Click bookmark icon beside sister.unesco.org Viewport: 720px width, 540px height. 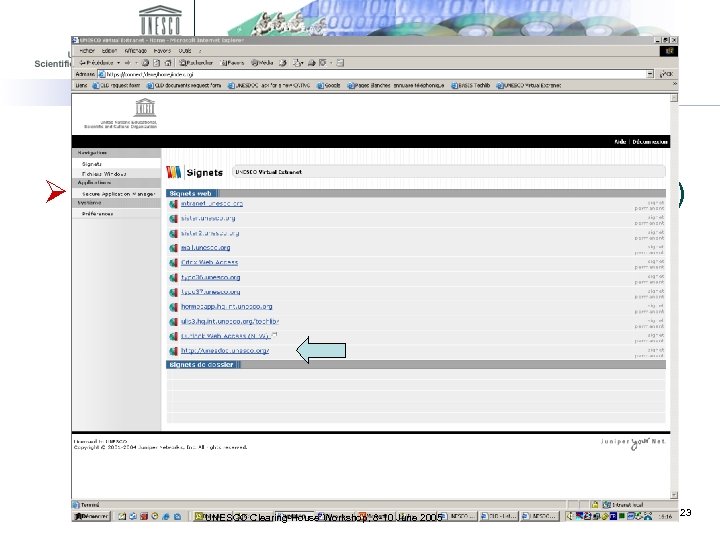coord(173,219)
